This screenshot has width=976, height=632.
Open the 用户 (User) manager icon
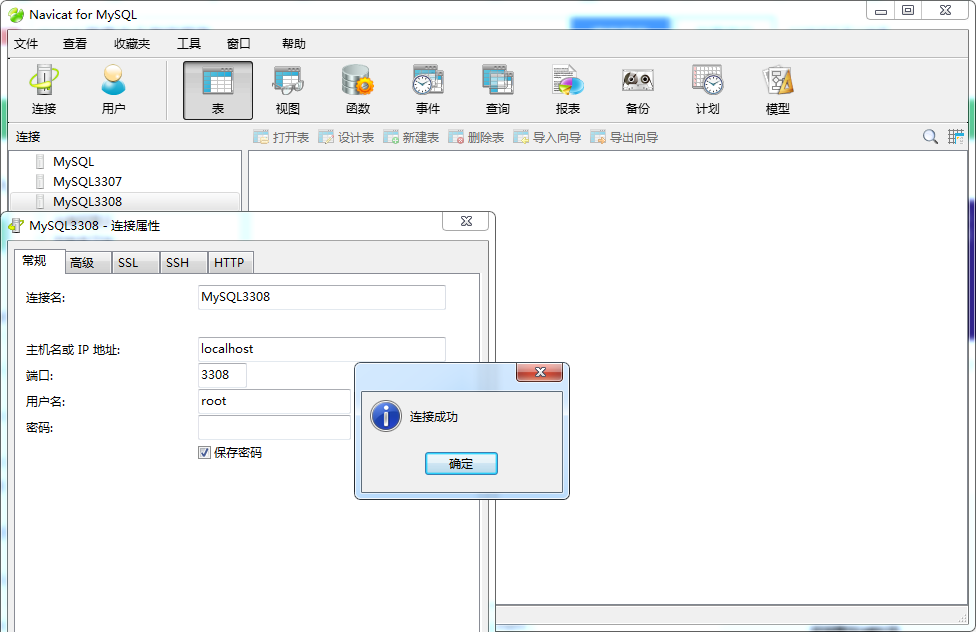[x=114, y=91]
